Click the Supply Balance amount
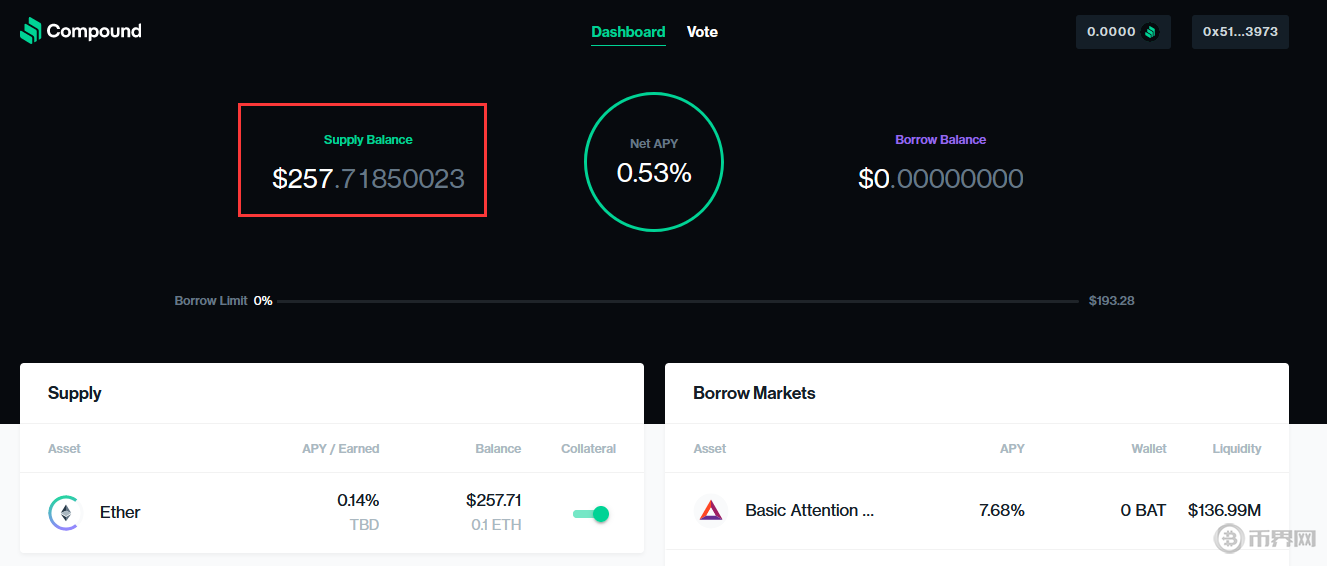1327x566 pixels. pyautogui.click(x=368, y=179)
